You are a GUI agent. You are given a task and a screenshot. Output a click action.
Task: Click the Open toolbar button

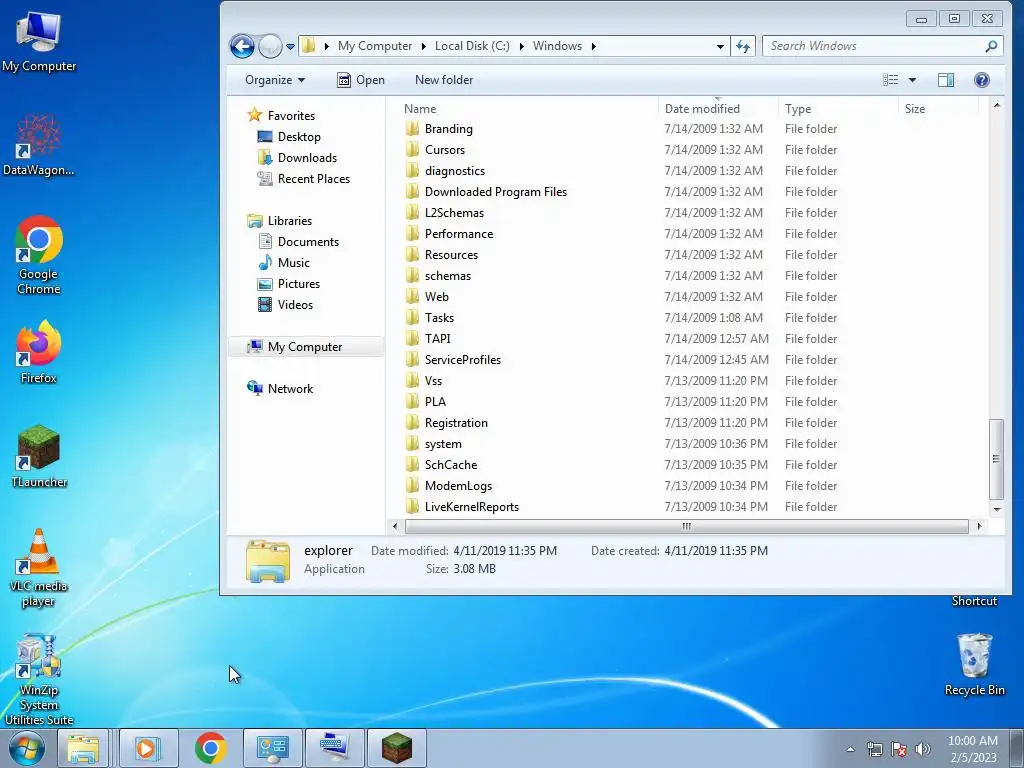coord(361,80)
